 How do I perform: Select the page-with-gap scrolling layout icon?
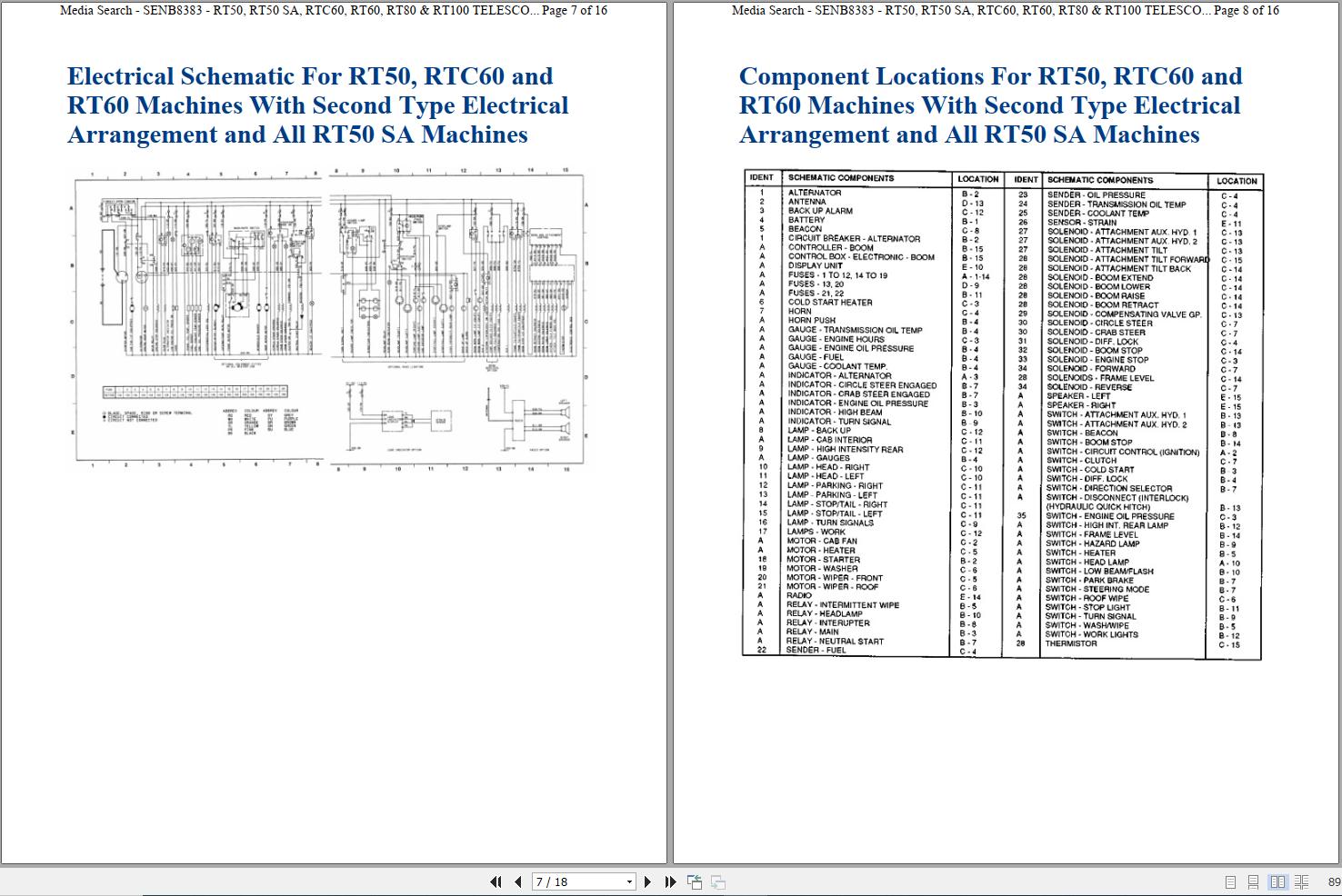(1254, 881)
